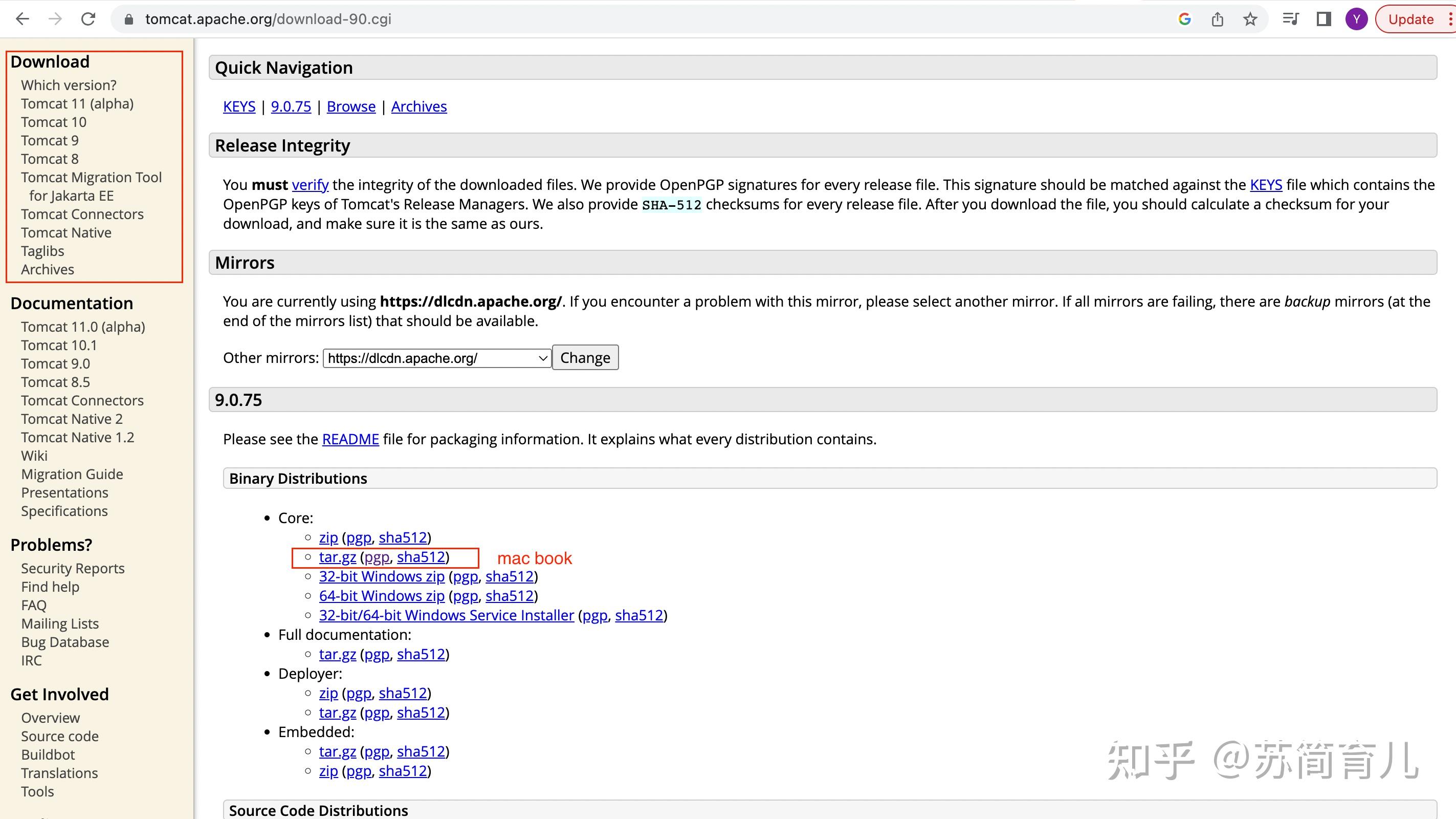Open the README link

pyautogui.click(x=350, y=440)
